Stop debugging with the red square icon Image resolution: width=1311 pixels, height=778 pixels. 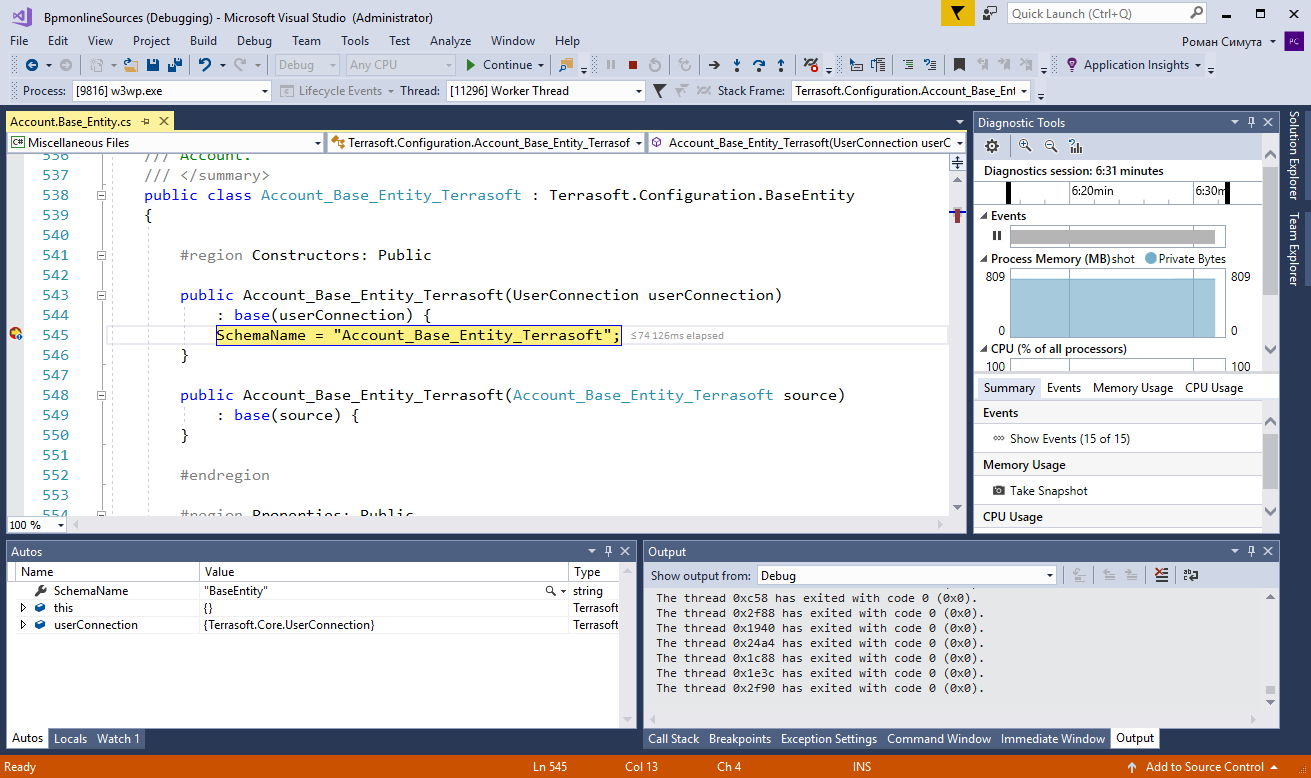(632, 65)
